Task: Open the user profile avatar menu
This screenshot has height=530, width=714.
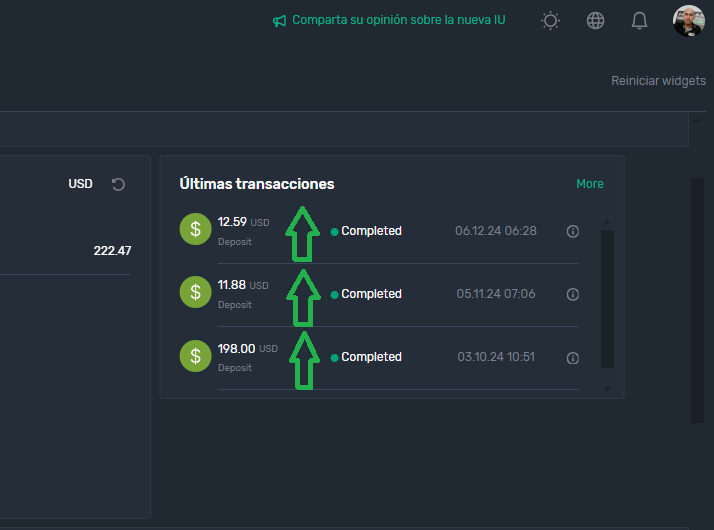Action: tap(688, 21)
